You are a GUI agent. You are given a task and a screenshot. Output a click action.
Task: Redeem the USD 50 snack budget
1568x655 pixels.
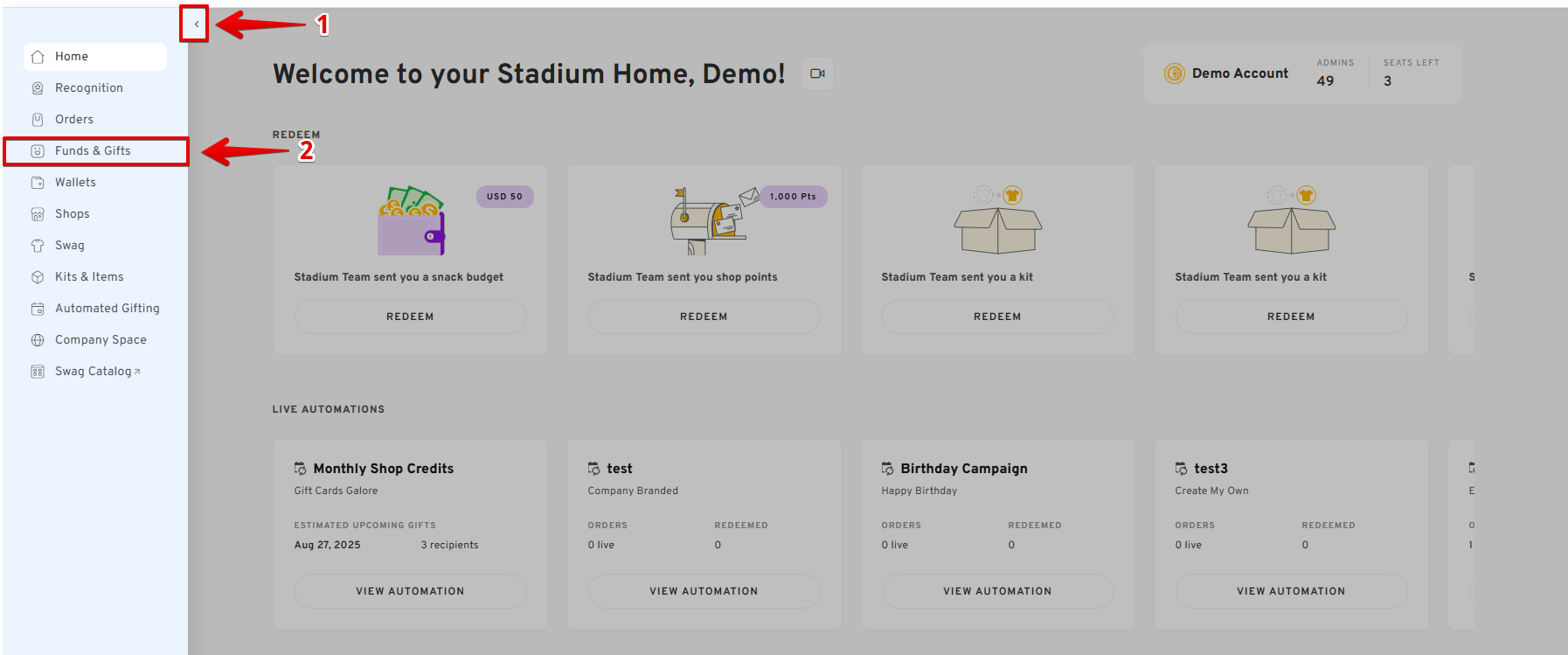coord(410,317)
